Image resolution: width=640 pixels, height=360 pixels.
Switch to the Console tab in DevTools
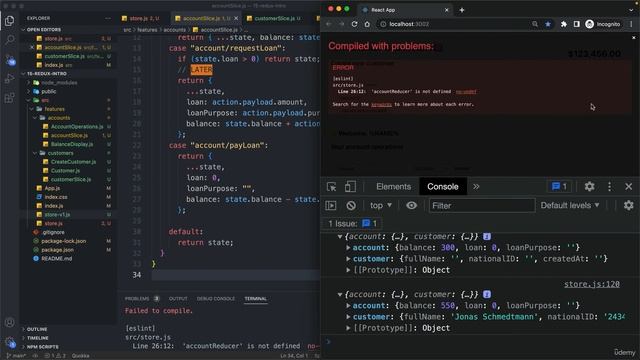click(x=443, y=187)
